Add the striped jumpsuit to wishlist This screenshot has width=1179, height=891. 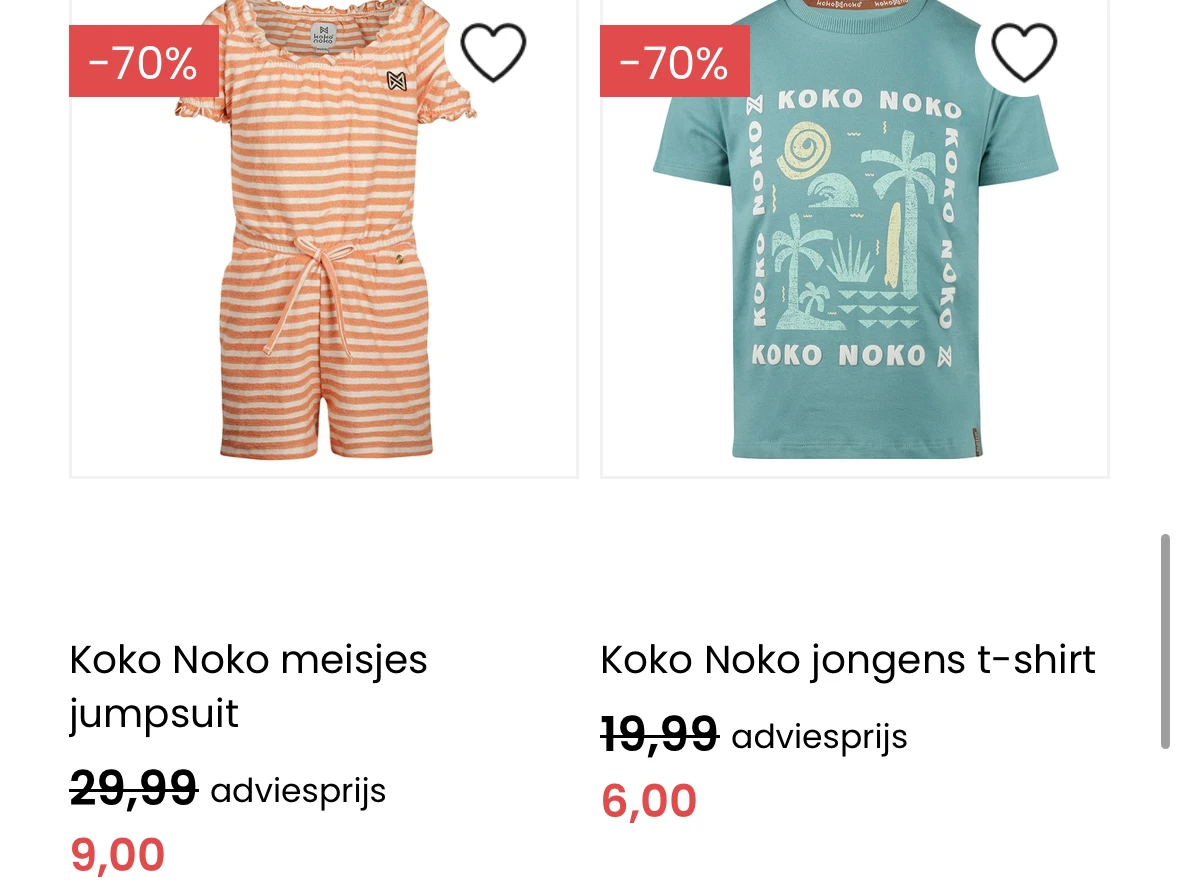point(492,52)
